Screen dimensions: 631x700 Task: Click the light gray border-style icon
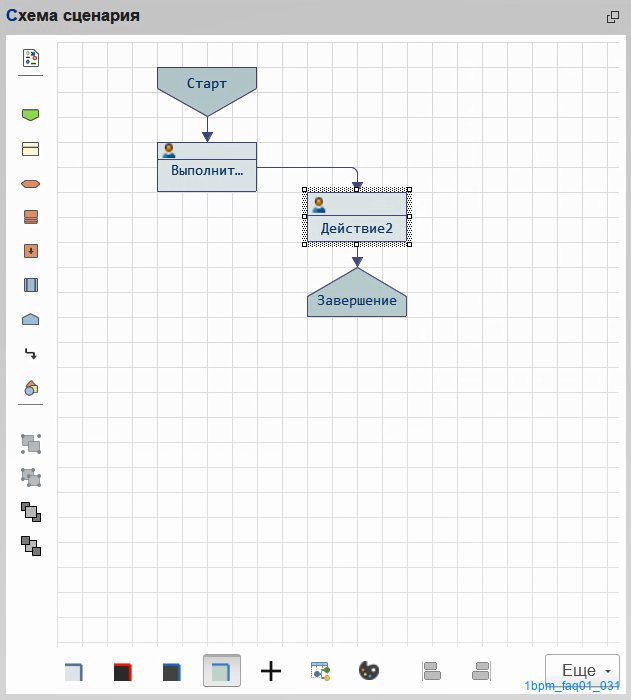[74, 671]
